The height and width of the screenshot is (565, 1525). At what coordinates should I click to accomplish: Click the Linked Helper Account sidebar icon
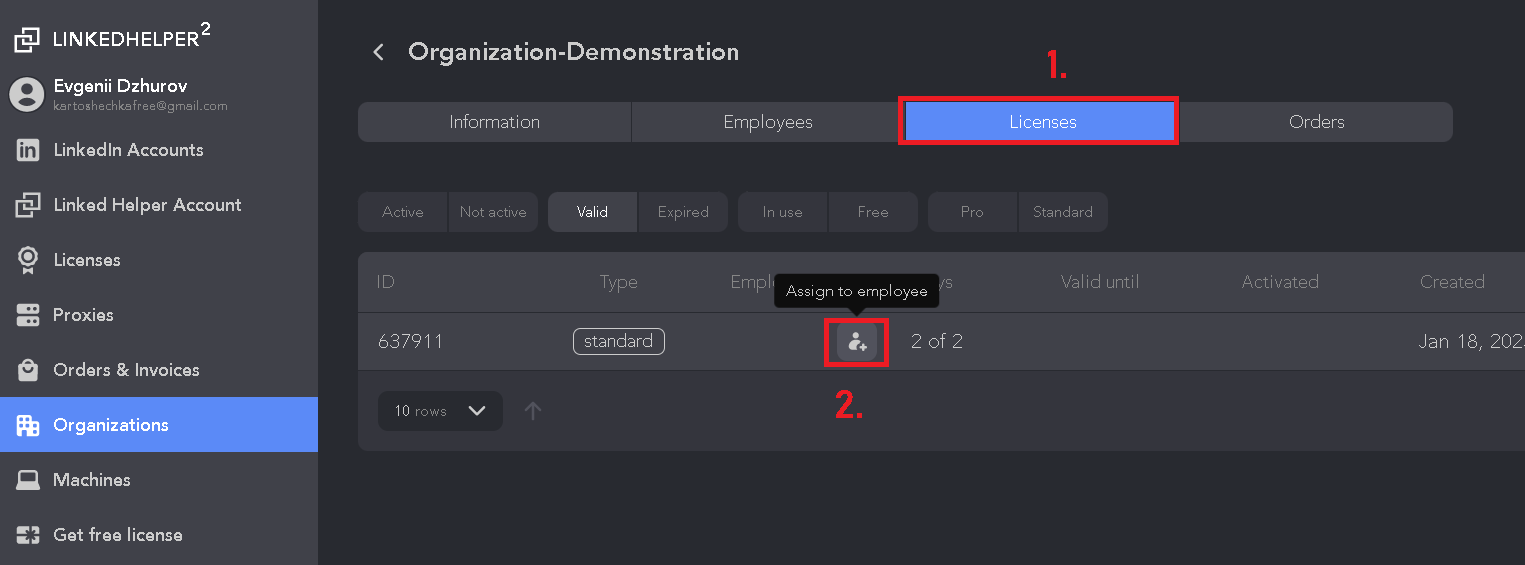(28, 205)
